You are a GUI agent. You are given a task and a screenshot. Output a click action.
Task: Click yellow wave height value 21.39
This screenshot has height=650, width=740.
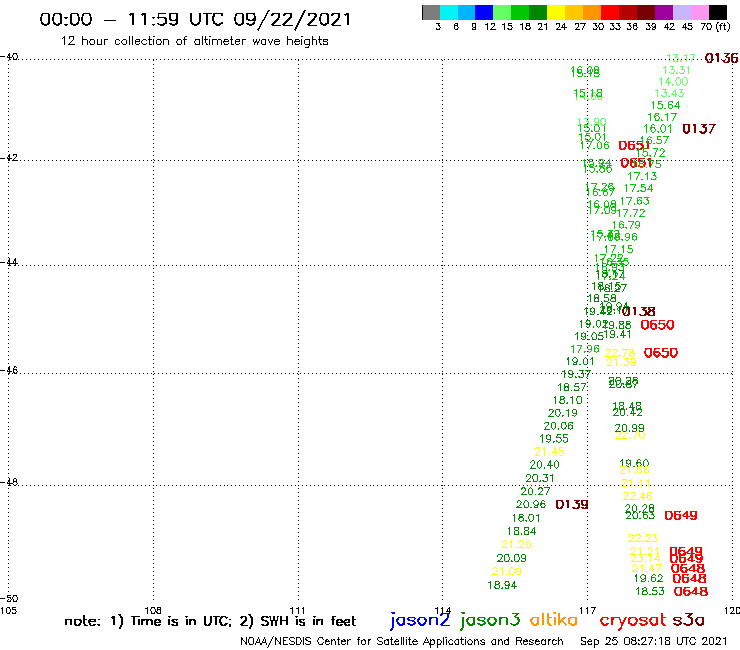(621, 362)
